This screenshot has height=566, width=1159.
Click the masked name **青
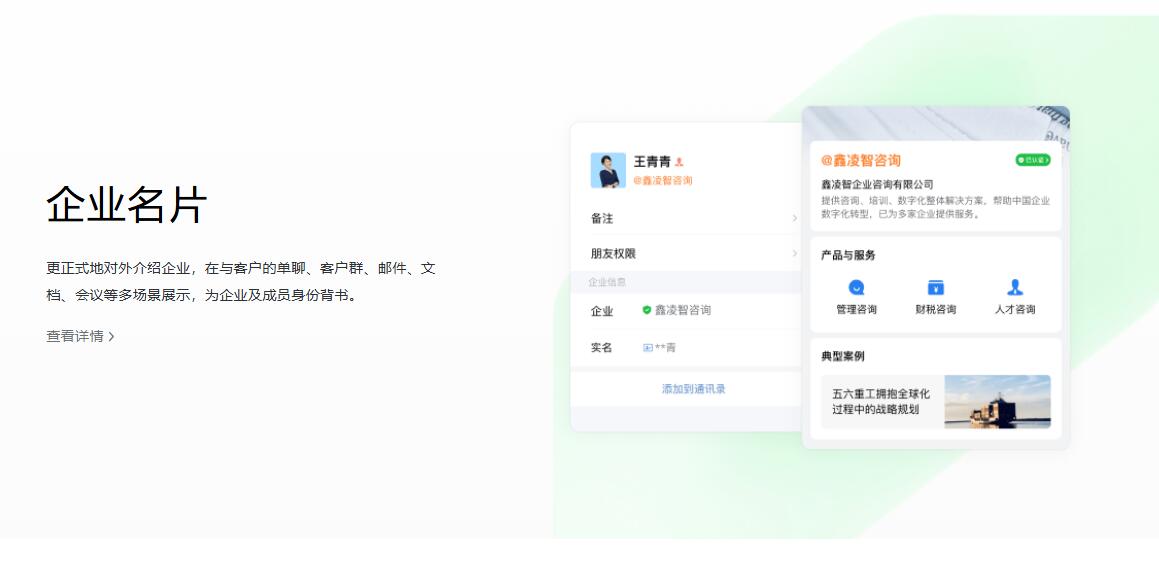pos(665,347)
